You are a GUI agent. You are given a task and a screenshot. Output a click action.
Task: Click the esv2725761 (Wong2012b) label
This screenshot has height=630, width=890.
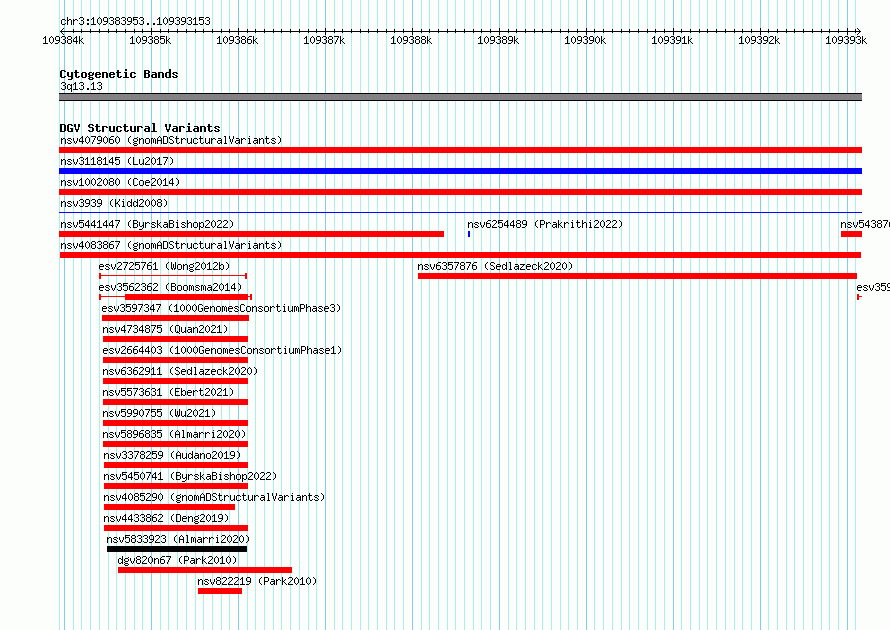coord(165,266)
